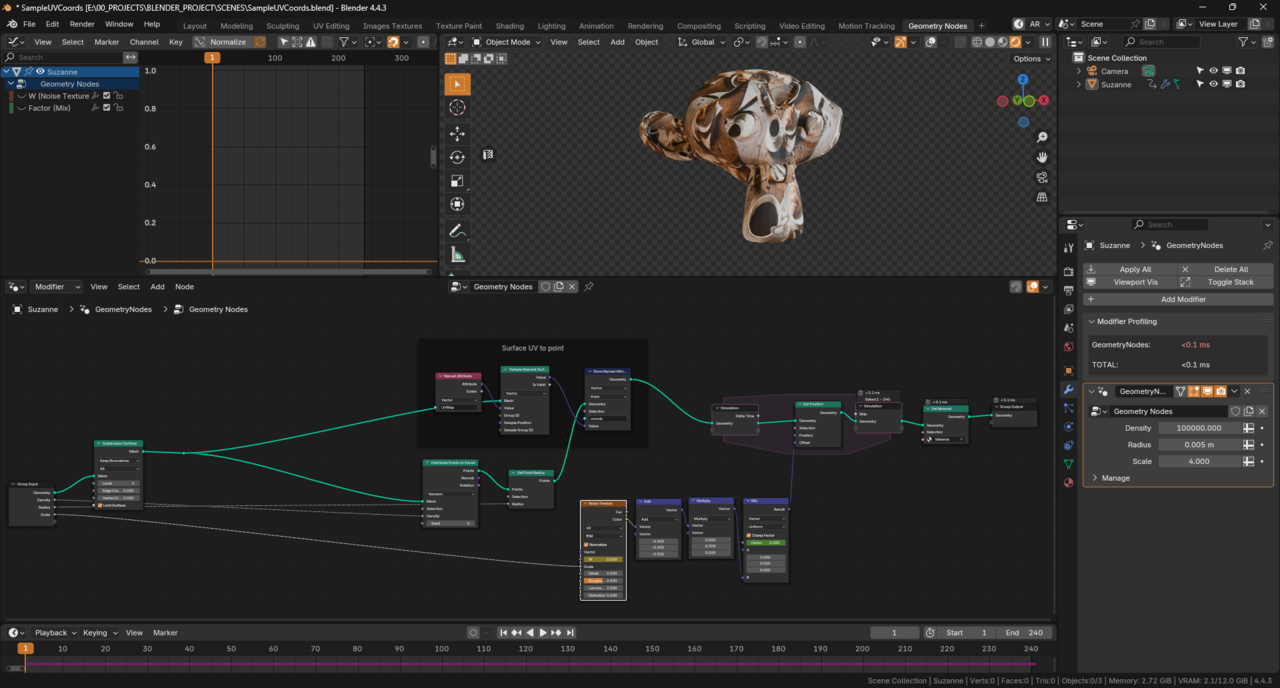1280x688 pixels.
Task: Expand the Camera item in outliner
Action: (x=1079, y=71)
